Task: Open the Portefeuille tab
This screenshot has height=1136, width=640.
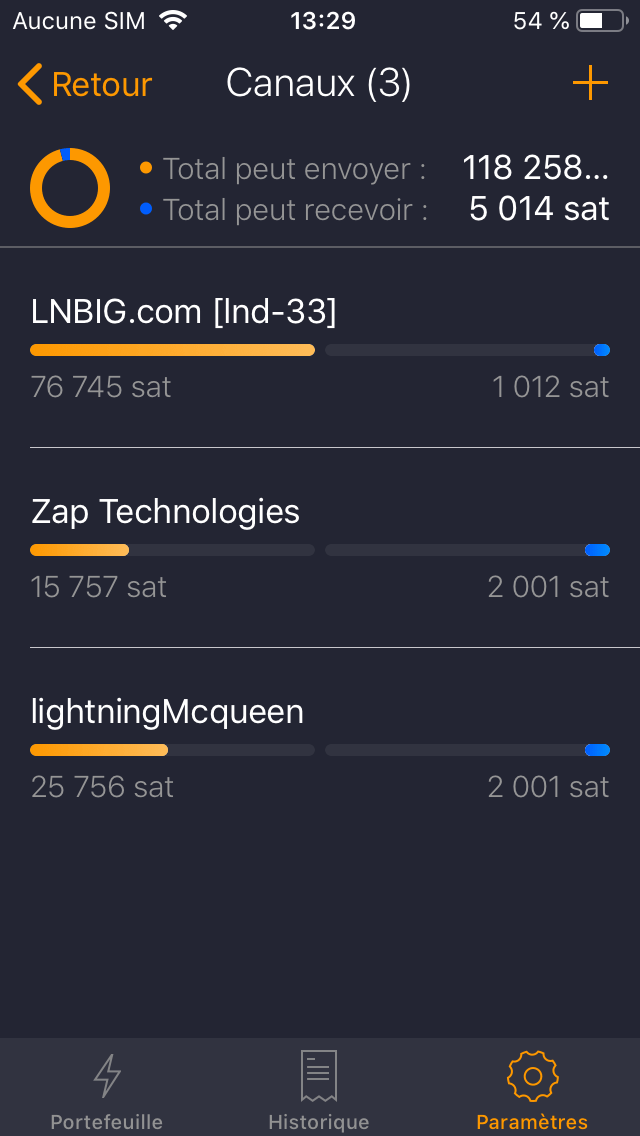Action: [107, 1121]
